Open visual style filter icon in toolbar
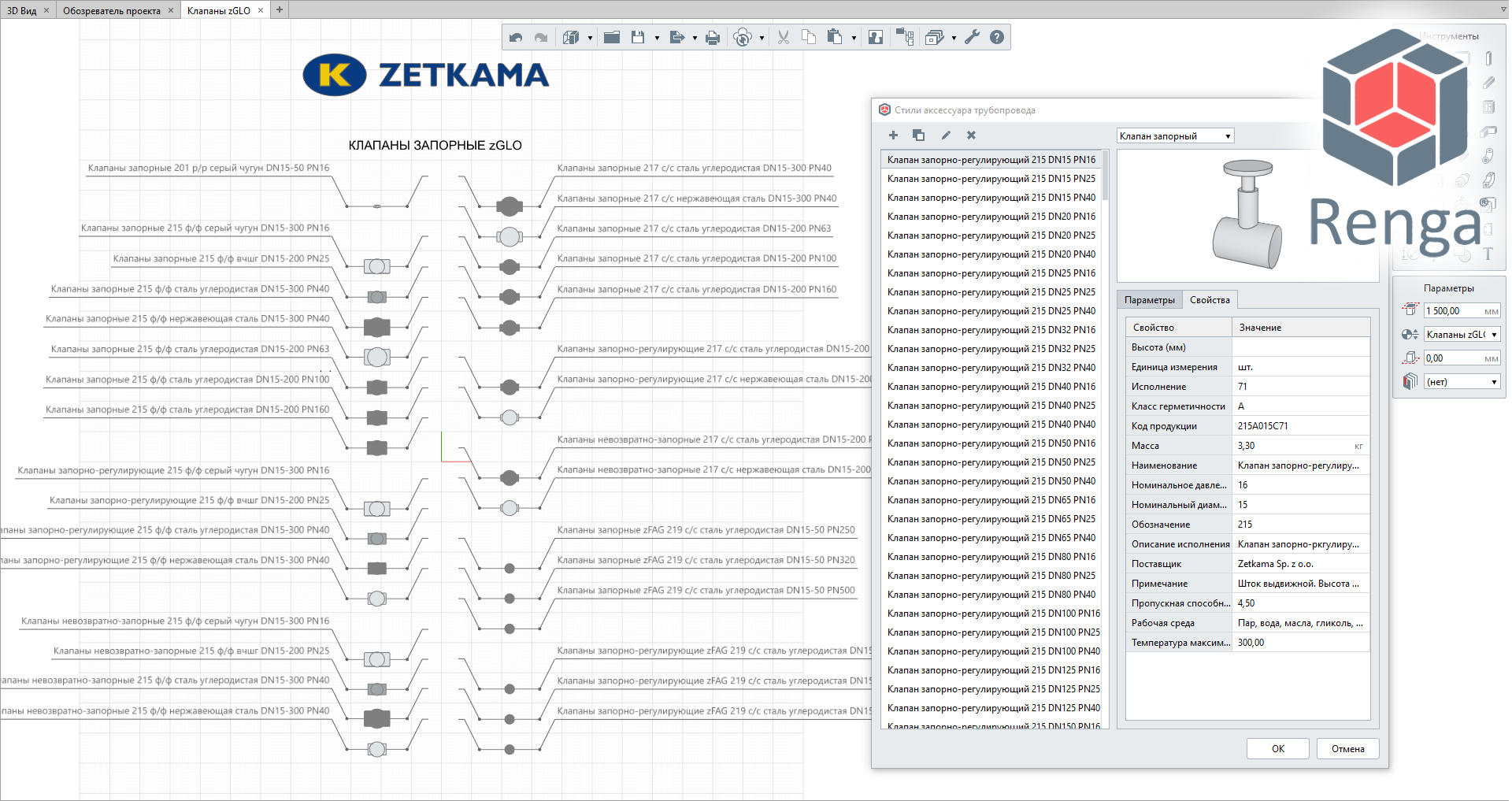1512x801 pixels. coord(876,37)
